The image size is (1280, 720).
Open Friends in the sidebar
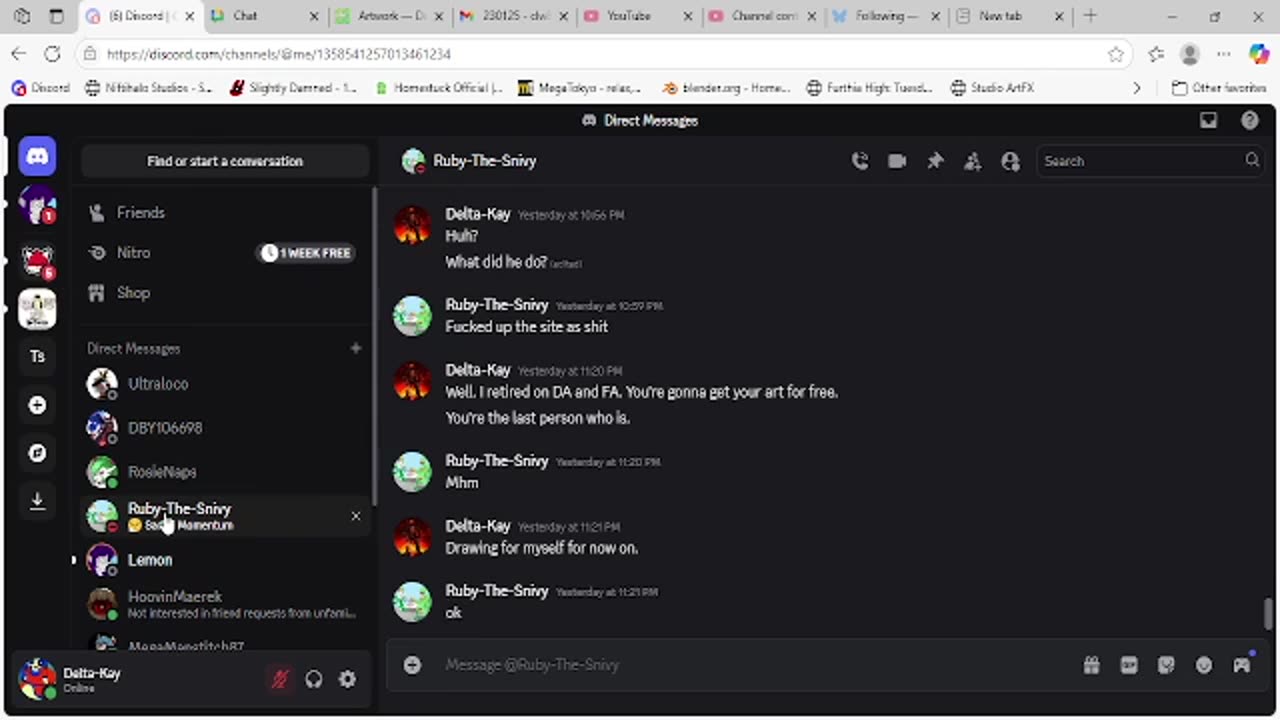pyautogui.click(x=224, y=213)
